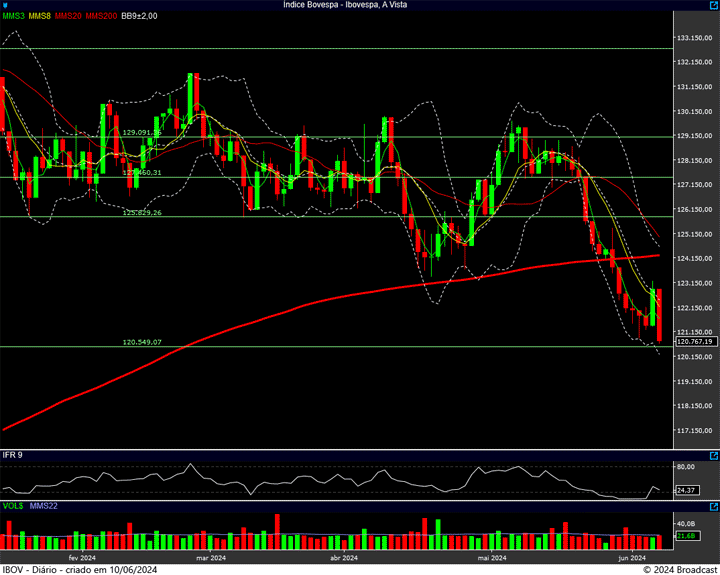Click jun 2024 on the time axis

click(x=631, y=557)
